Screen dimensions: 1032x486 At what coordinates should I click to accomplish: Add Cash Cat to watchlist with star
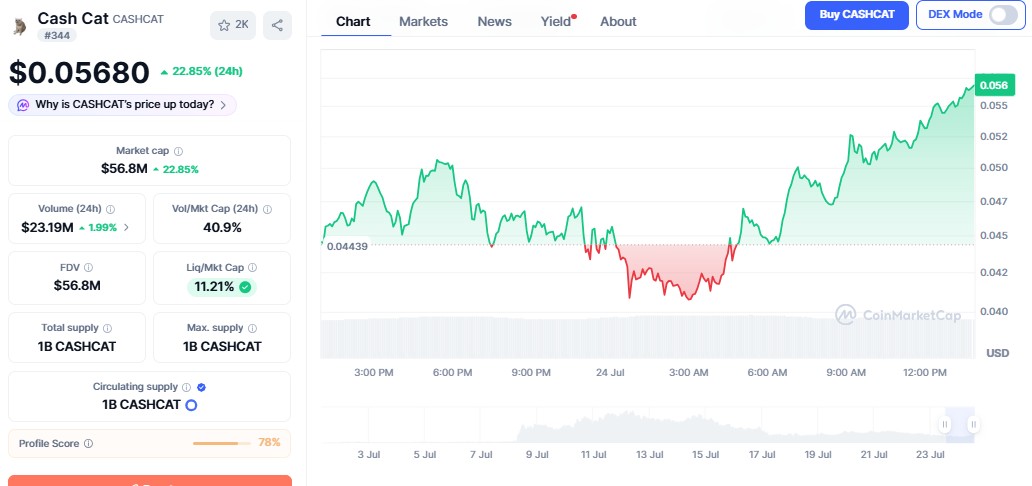pos(233,25)
